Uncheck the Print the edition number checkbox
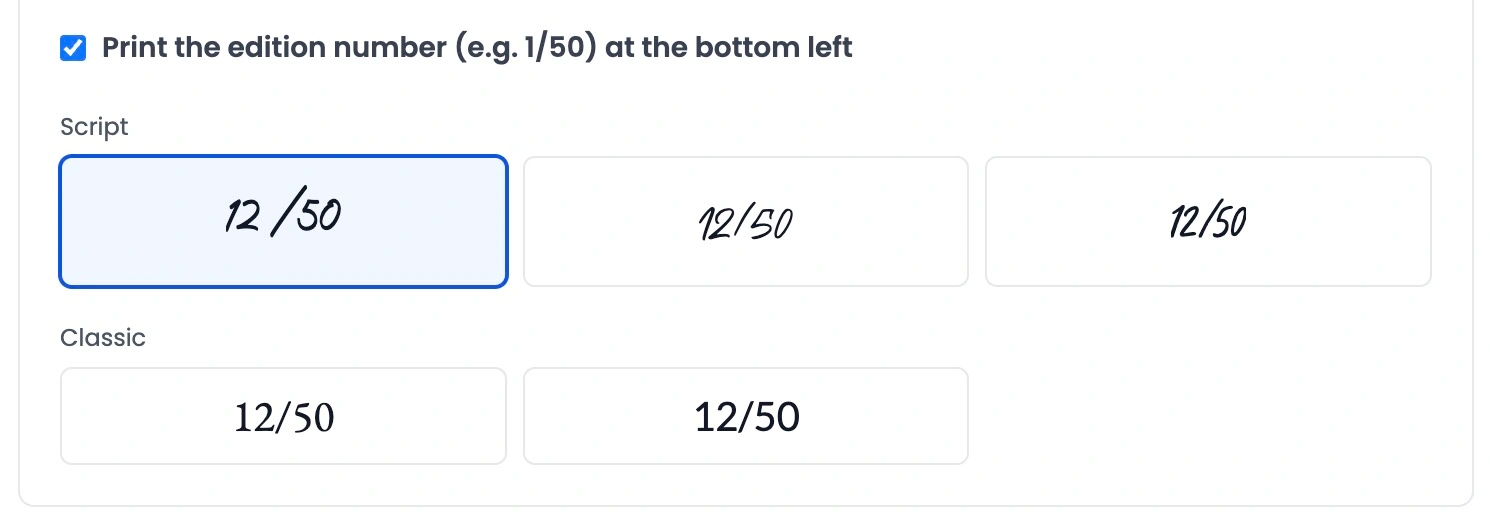Viewport: 1490px width, 518px height. coord(73,48)
